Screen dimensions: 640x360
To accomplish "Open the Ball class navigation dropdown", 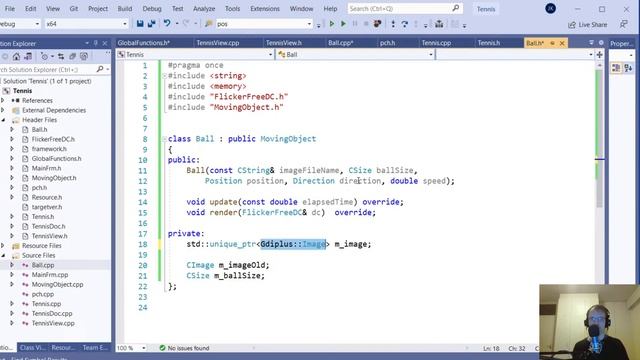I will click(431, 54).
